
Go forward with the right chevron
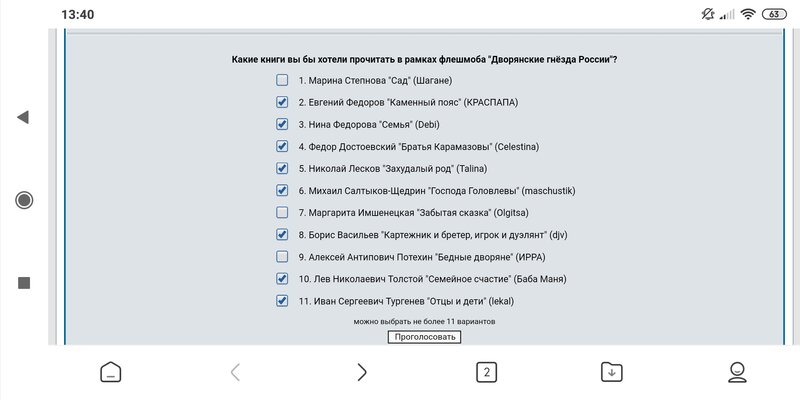pos(362,372)
